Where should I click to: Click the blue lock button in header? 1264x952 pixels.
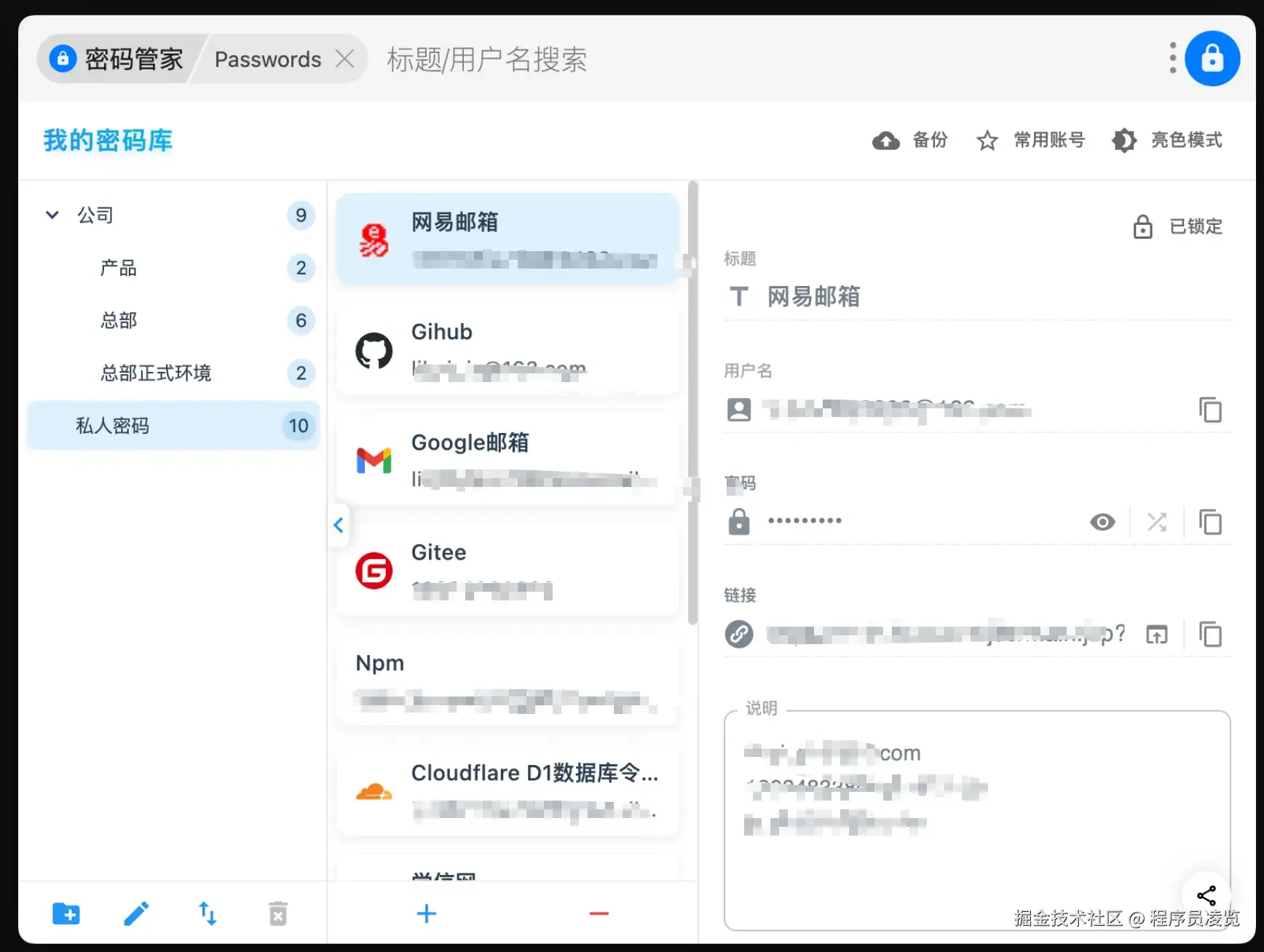click(1212, 58)
